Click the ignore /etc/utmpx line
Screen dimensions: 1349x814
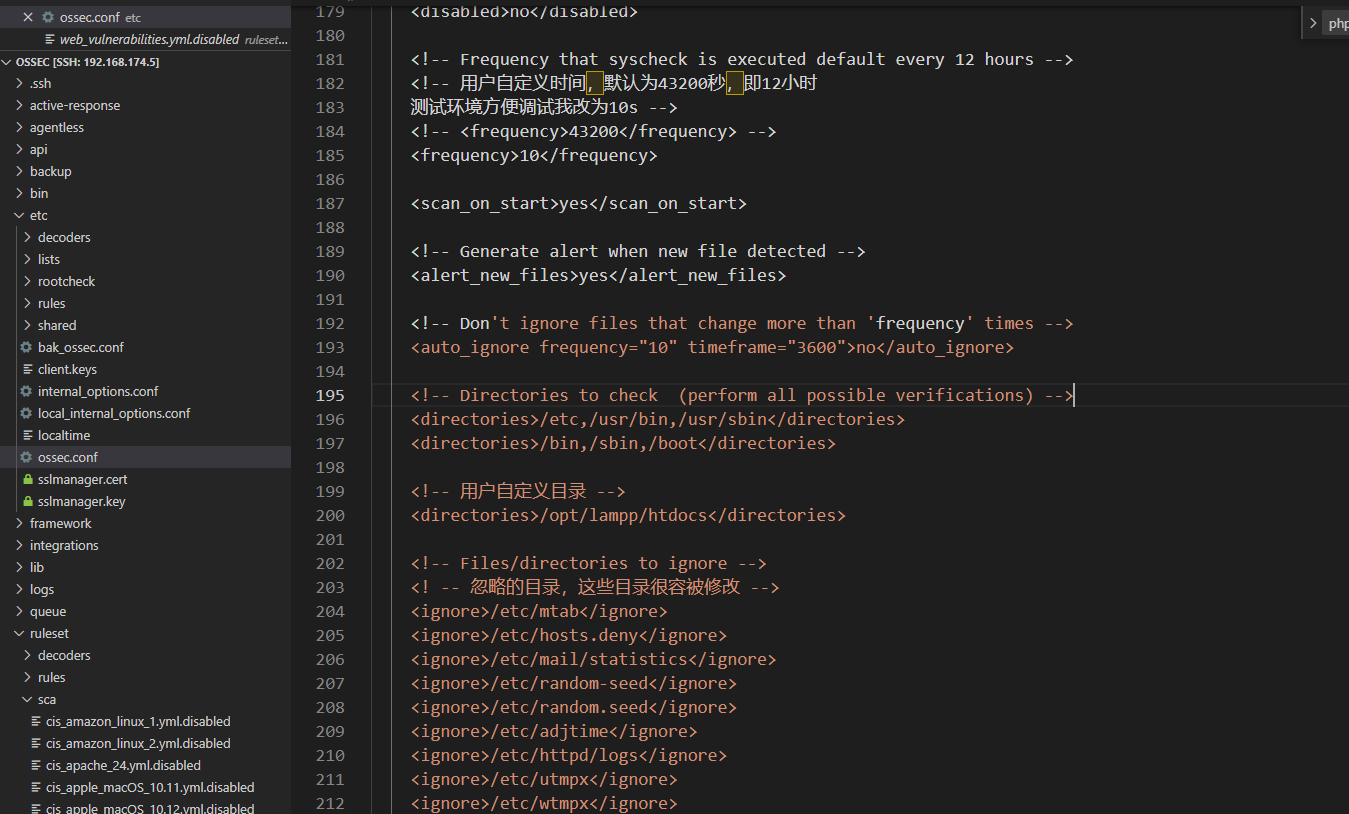click(544, 779)
